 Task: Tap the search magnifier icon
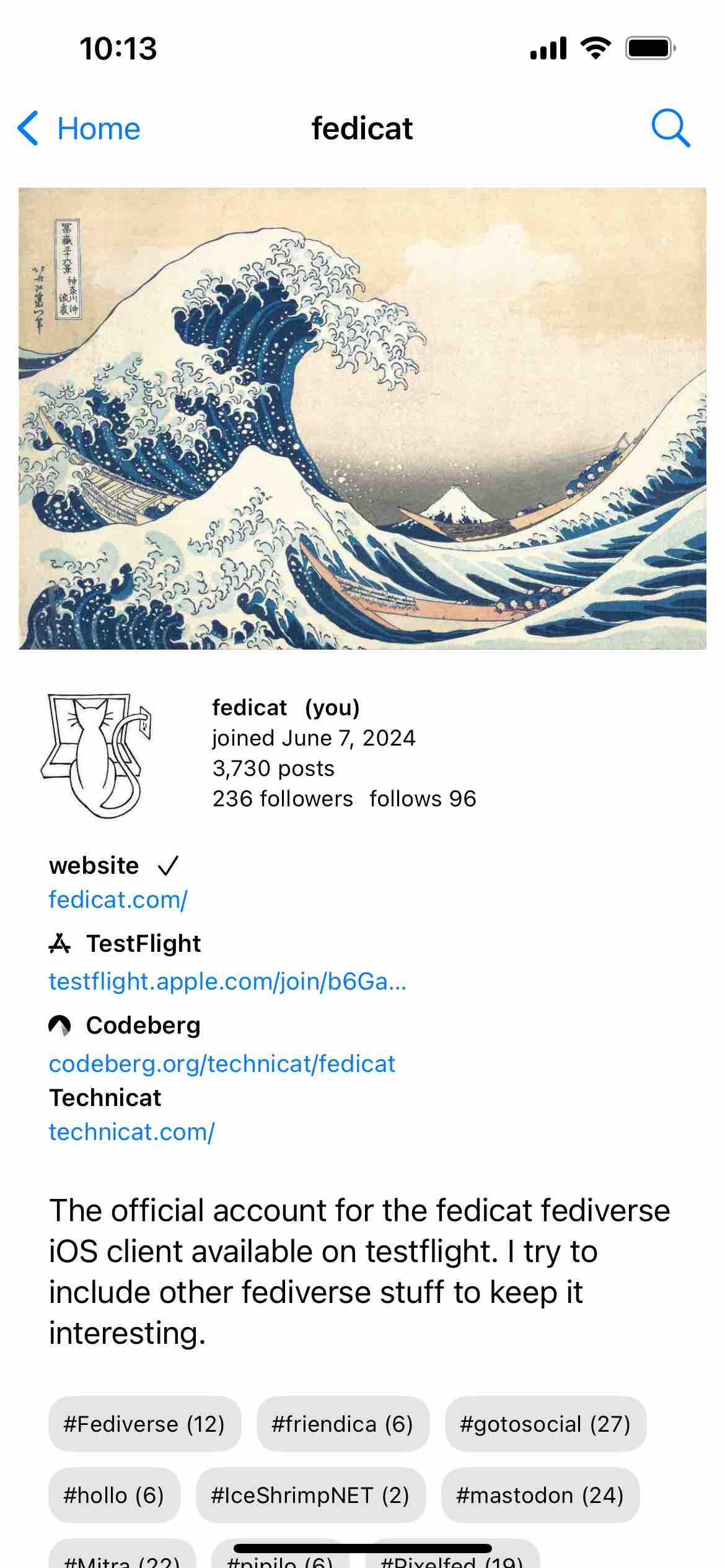pyautogui.click(x=670, y=129)
